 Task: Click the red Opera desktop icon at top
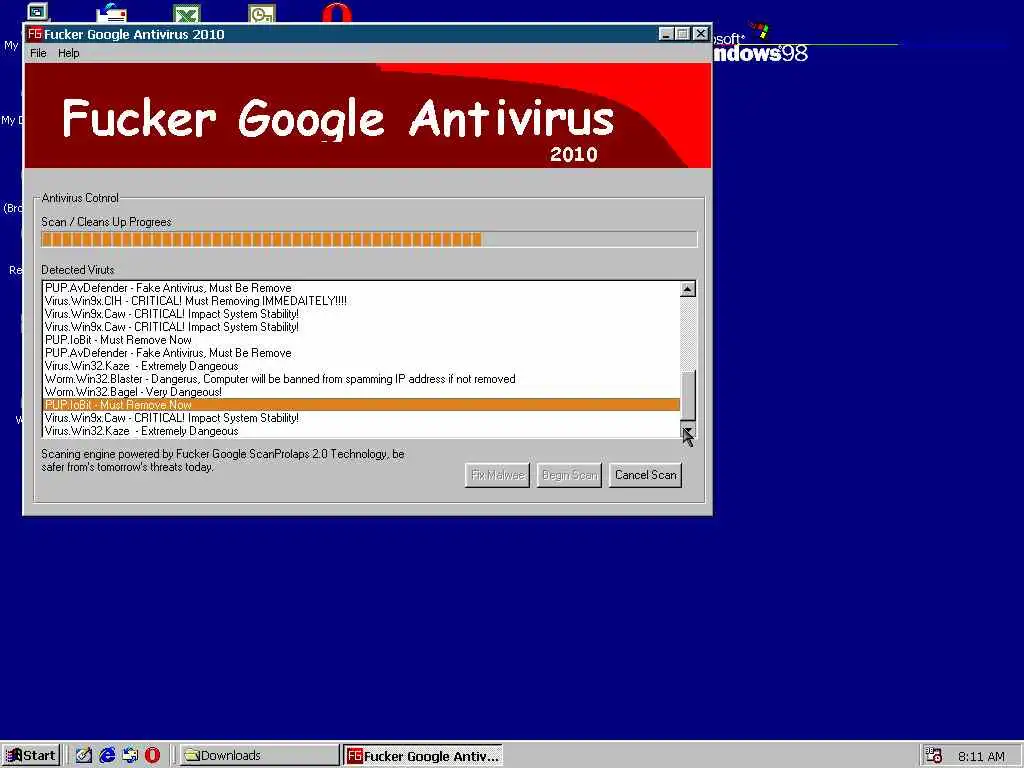[337, 13]
